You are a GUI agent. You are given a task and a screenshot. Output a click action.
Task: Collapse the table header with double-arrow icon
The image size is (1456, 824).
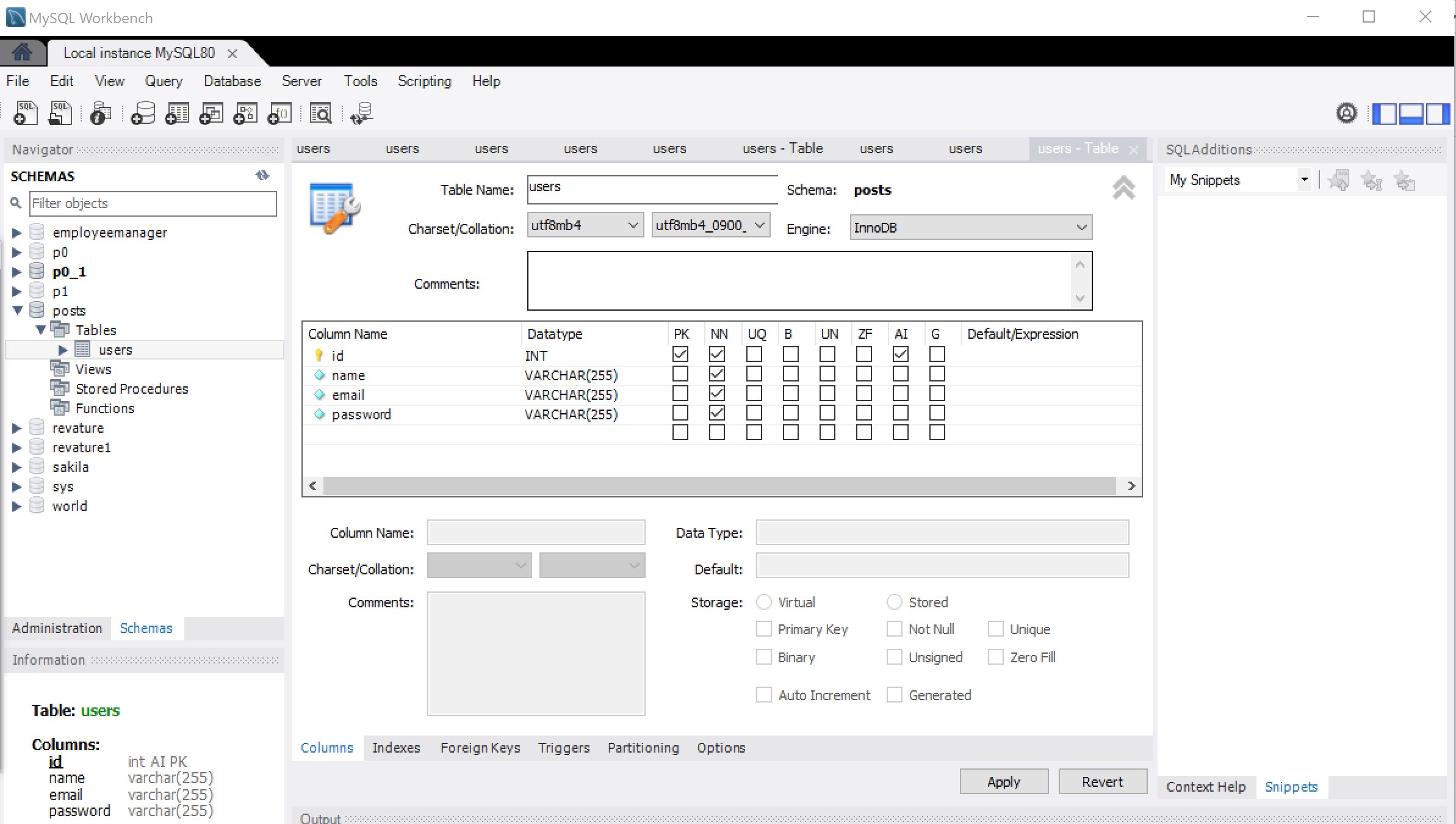pos(1123,188)
